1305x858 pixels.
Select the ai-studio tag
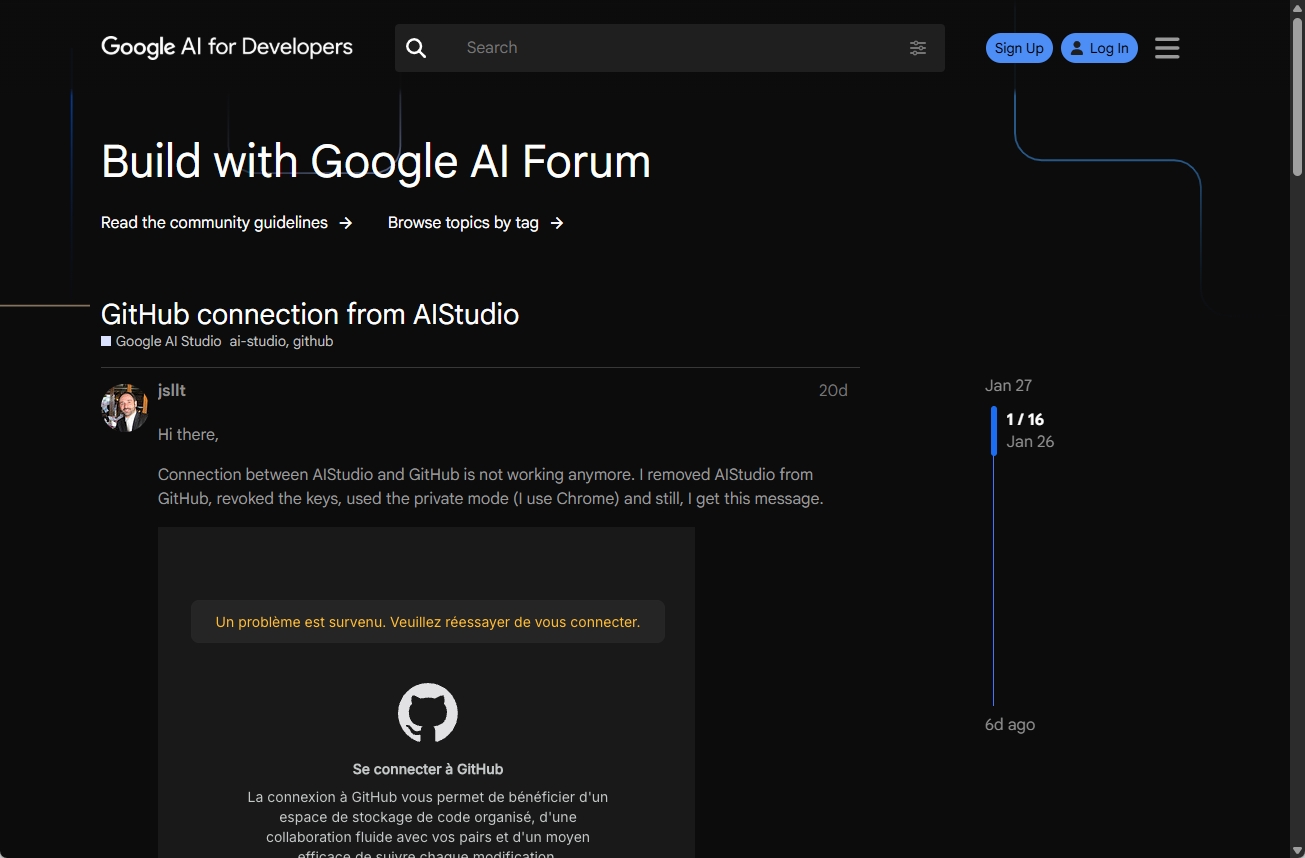[x=258, y=342]
